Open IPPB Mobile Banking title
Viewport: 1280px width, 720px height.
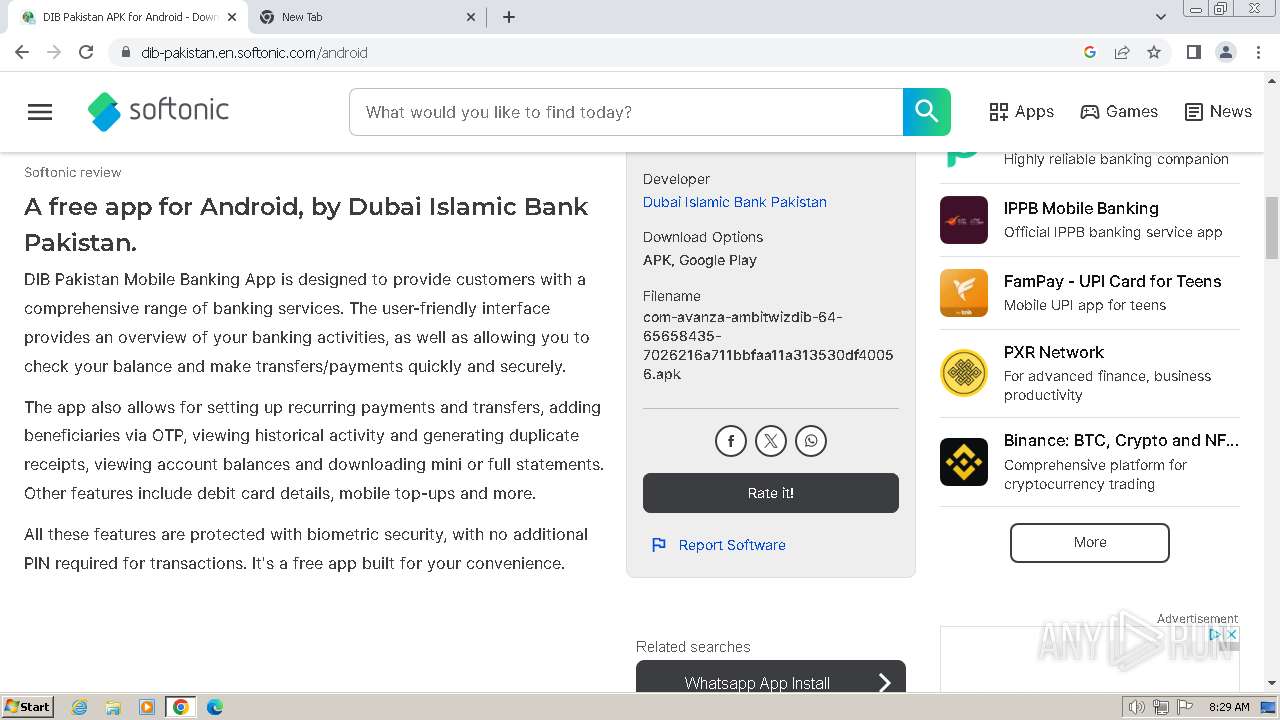[x=1081, y=208]
